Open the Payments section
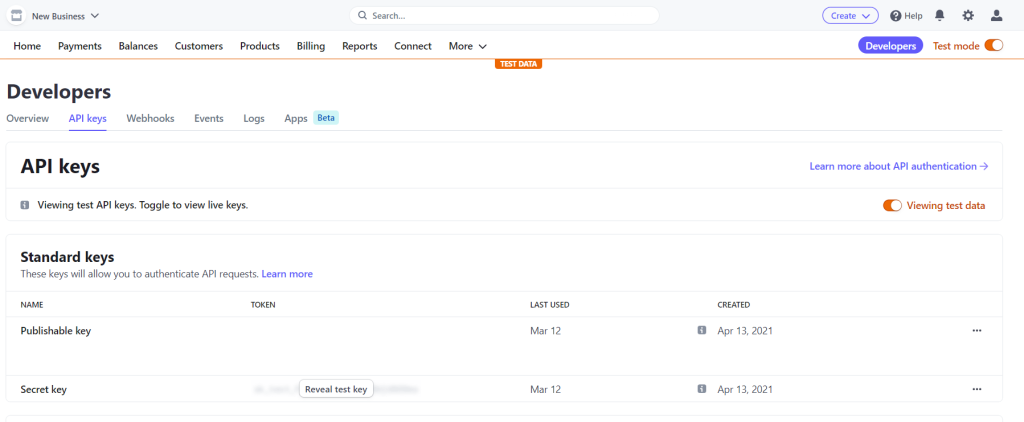The image size is (1024, 422). (x=80, y=46)
